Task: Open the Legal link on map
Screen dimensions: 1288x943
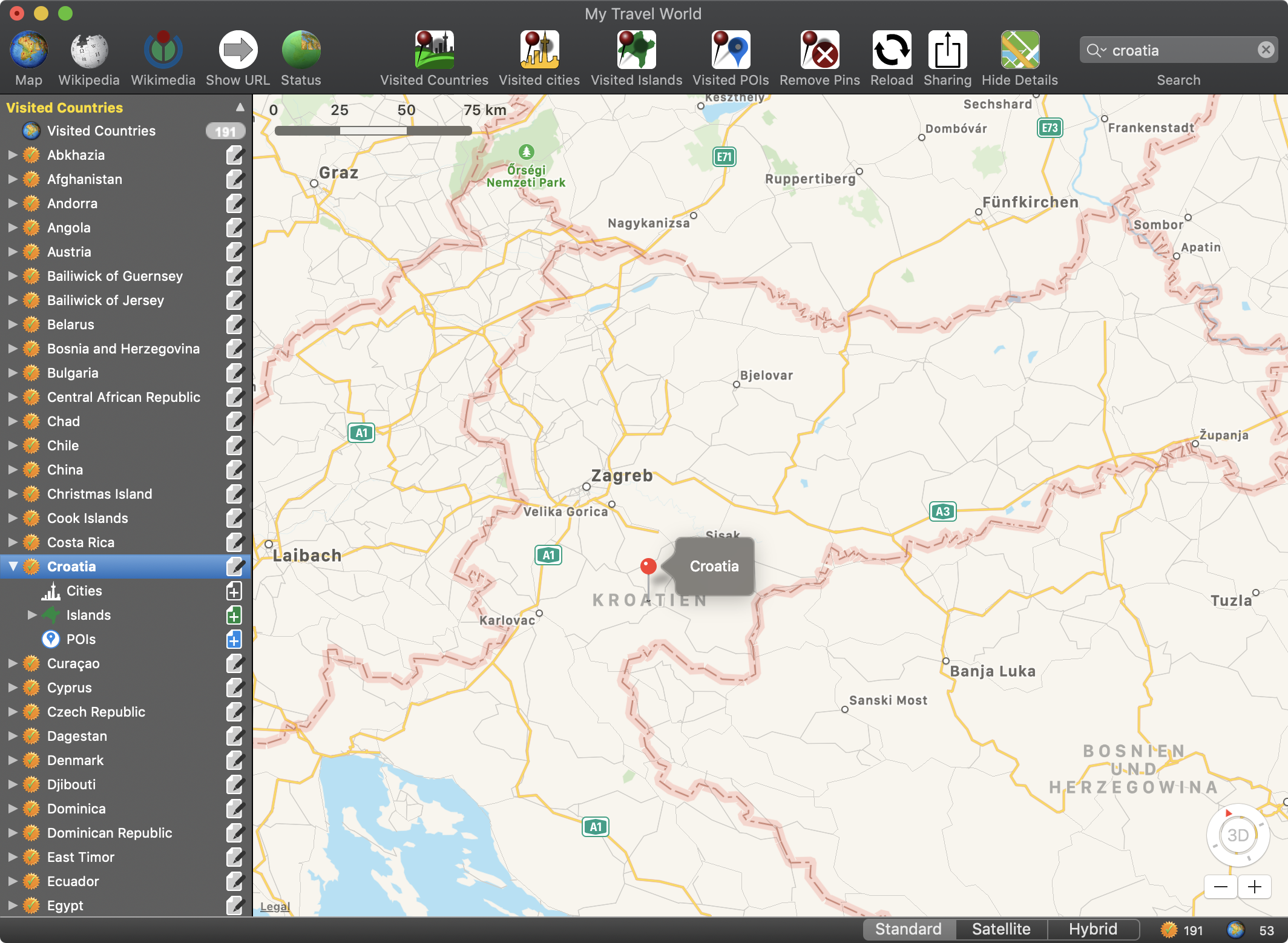Action: (x=275, y=906)
